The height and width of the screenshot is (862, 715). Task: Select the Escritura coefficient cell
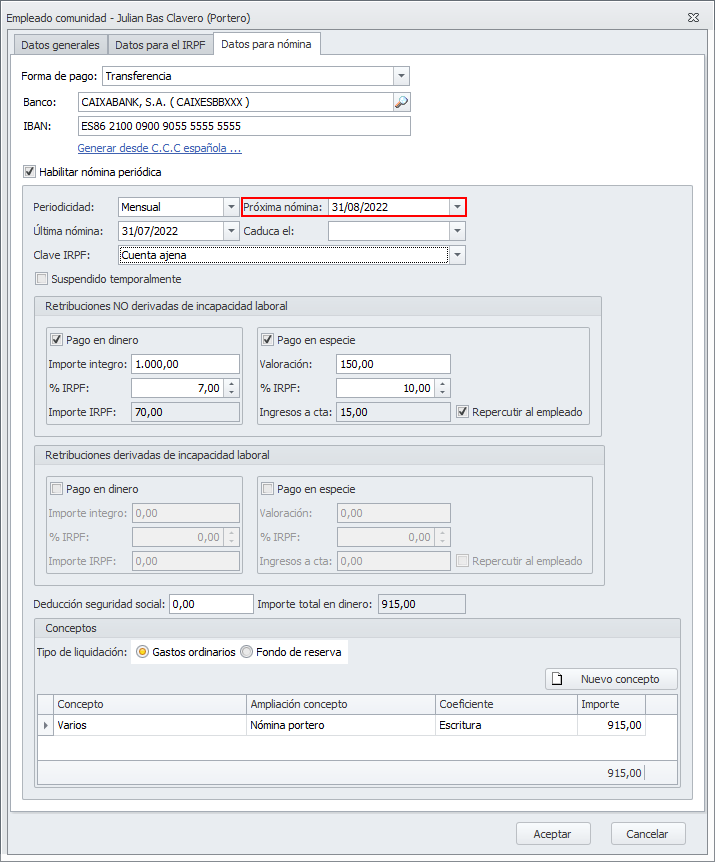point(506,725)
